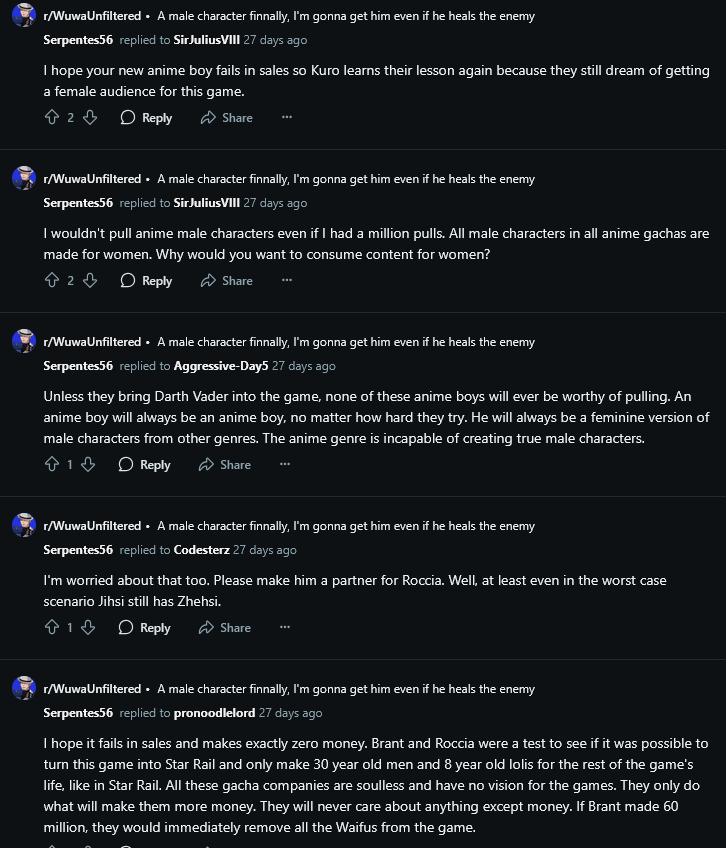This screenshot has width=726, height=848.
Task: Open more options on first comment
Action: point(287,117)
